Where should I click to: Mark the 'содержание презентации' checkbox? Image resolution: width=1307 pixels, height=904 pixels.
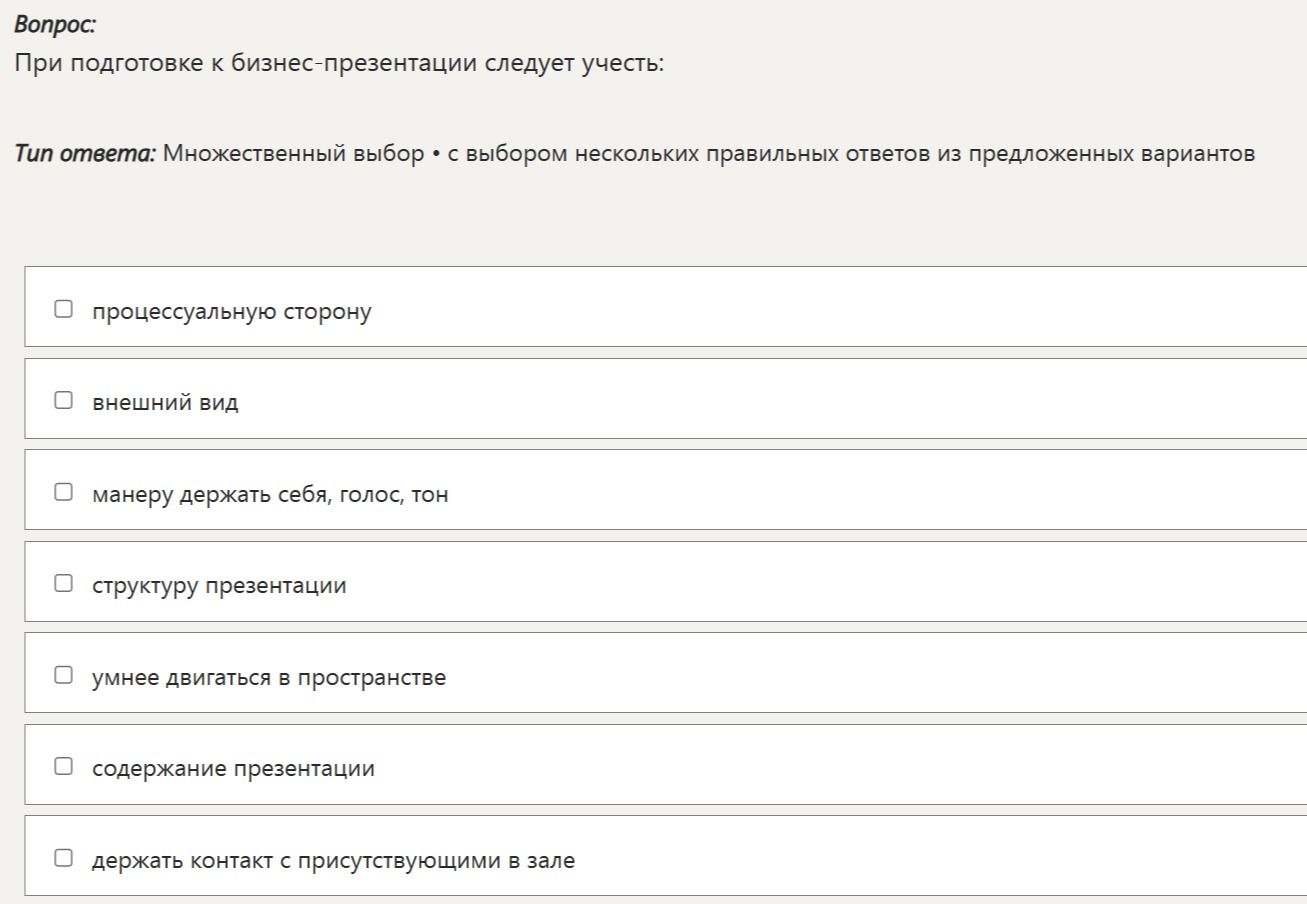click(x=64, y=766)
